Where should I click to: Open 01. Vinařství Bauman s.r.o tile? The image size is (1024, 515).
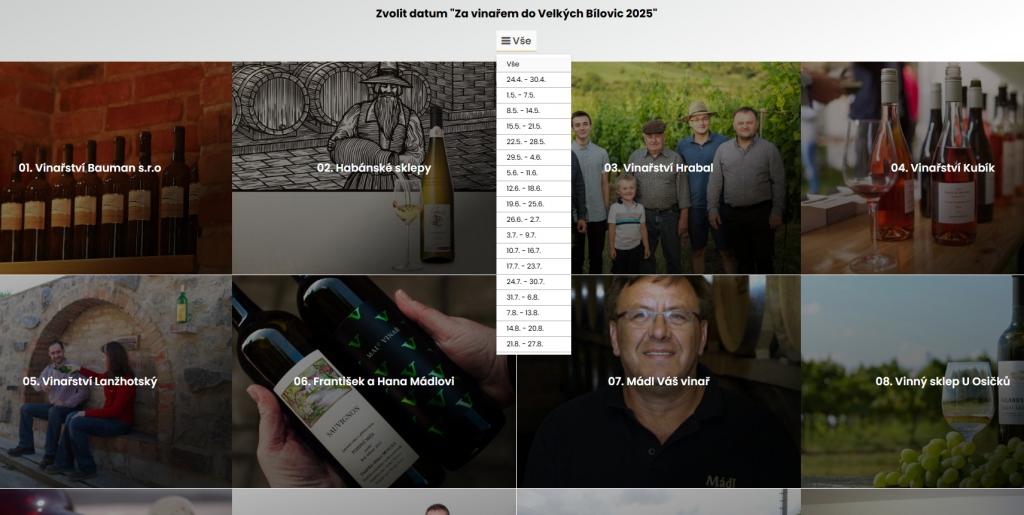pyautogui.click(x=116, y=168)
